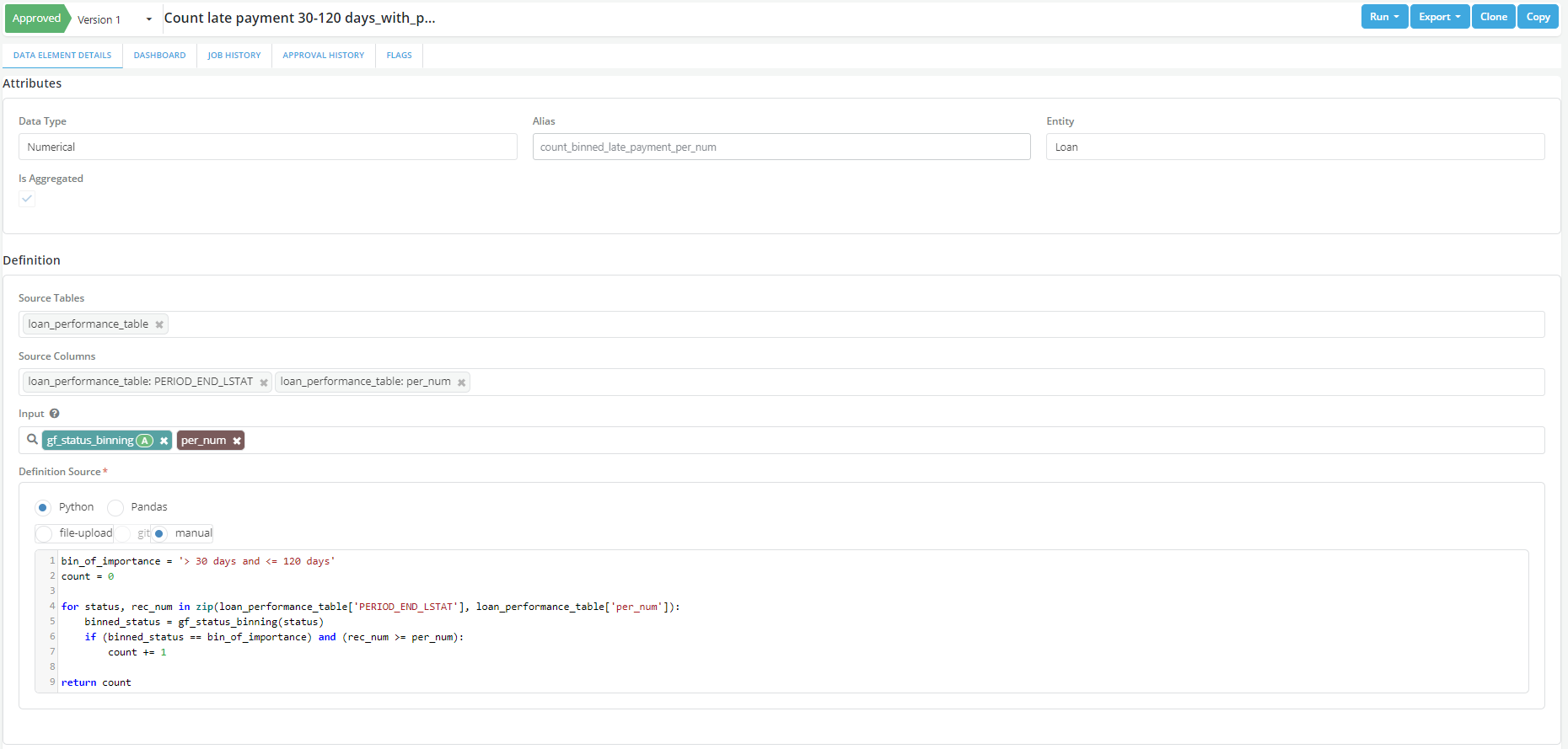Image resolution: width=1568 pixels, height=749 pixels.
Task: Click the green A badge on gf_status_binning
Action: (x=145, y=441)
